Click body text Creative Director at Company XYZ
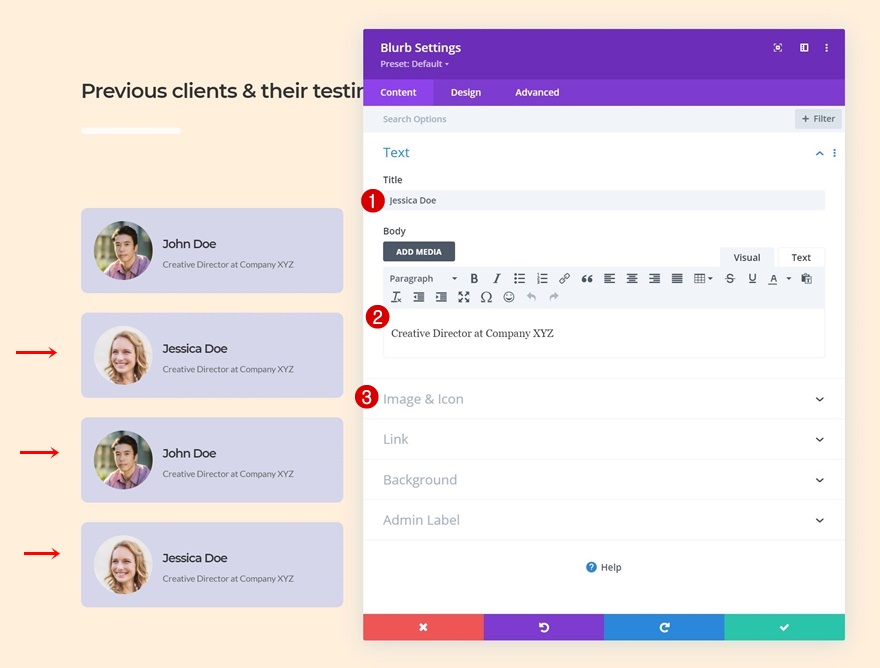 (x=472, y=333)
